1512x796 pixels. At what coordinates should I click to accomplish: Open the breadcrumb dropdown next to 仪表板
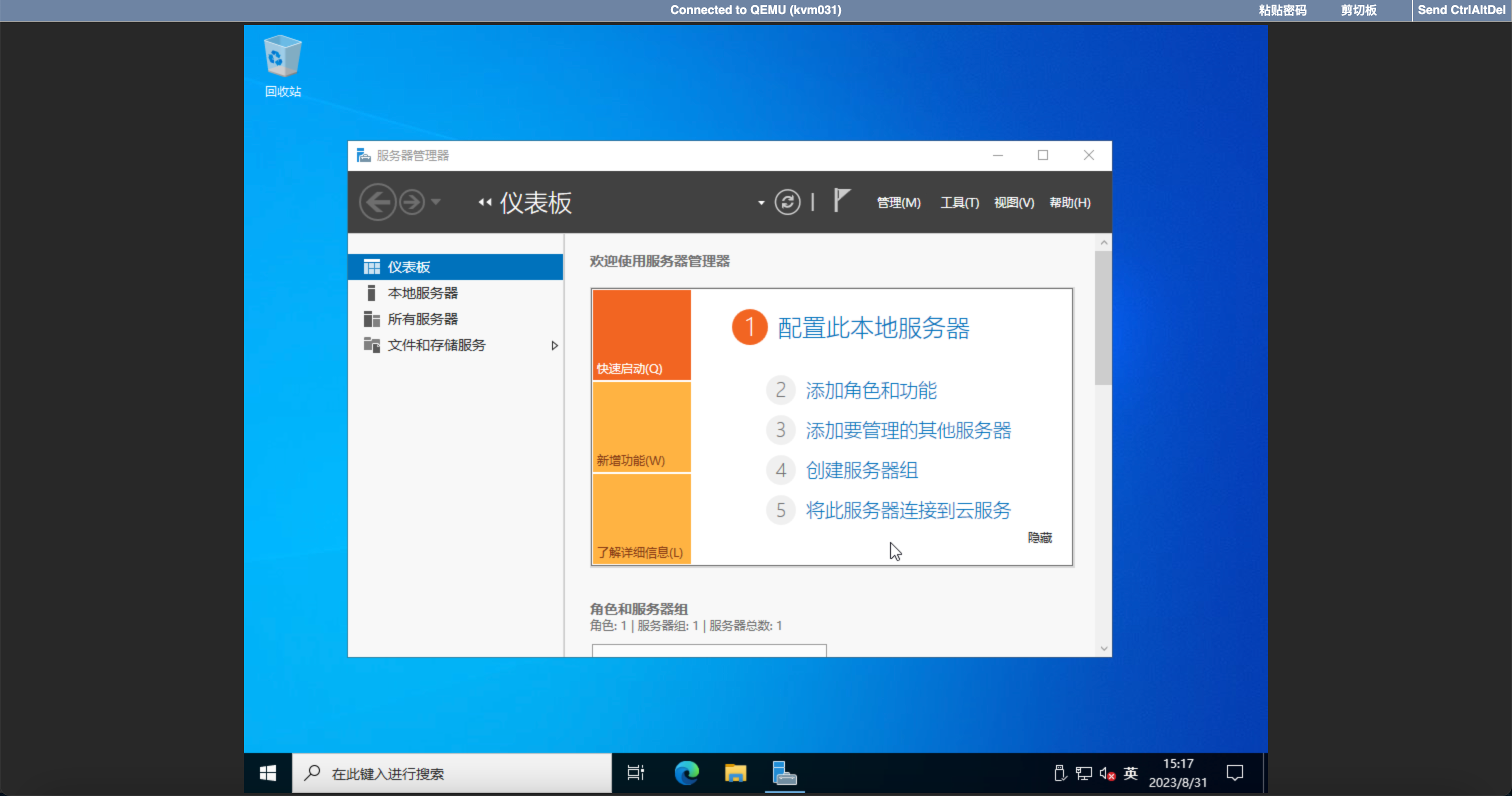point(759,201)
